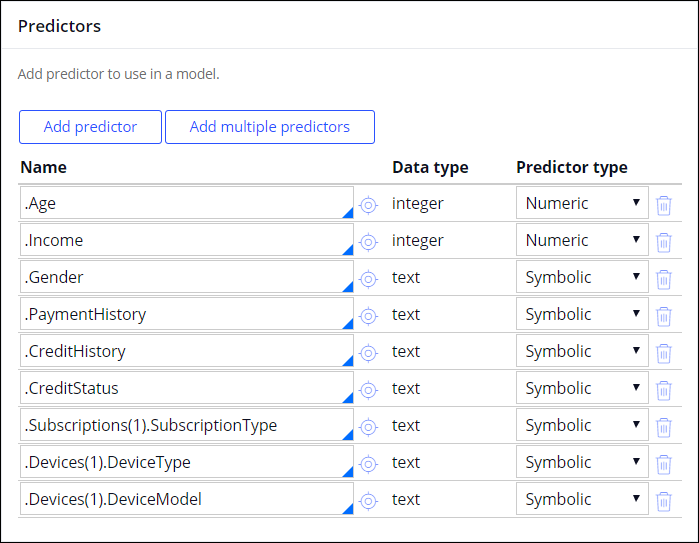Remove .PaymentHistory using trash icon
699x543 pixels.
(x=663, y=315)
